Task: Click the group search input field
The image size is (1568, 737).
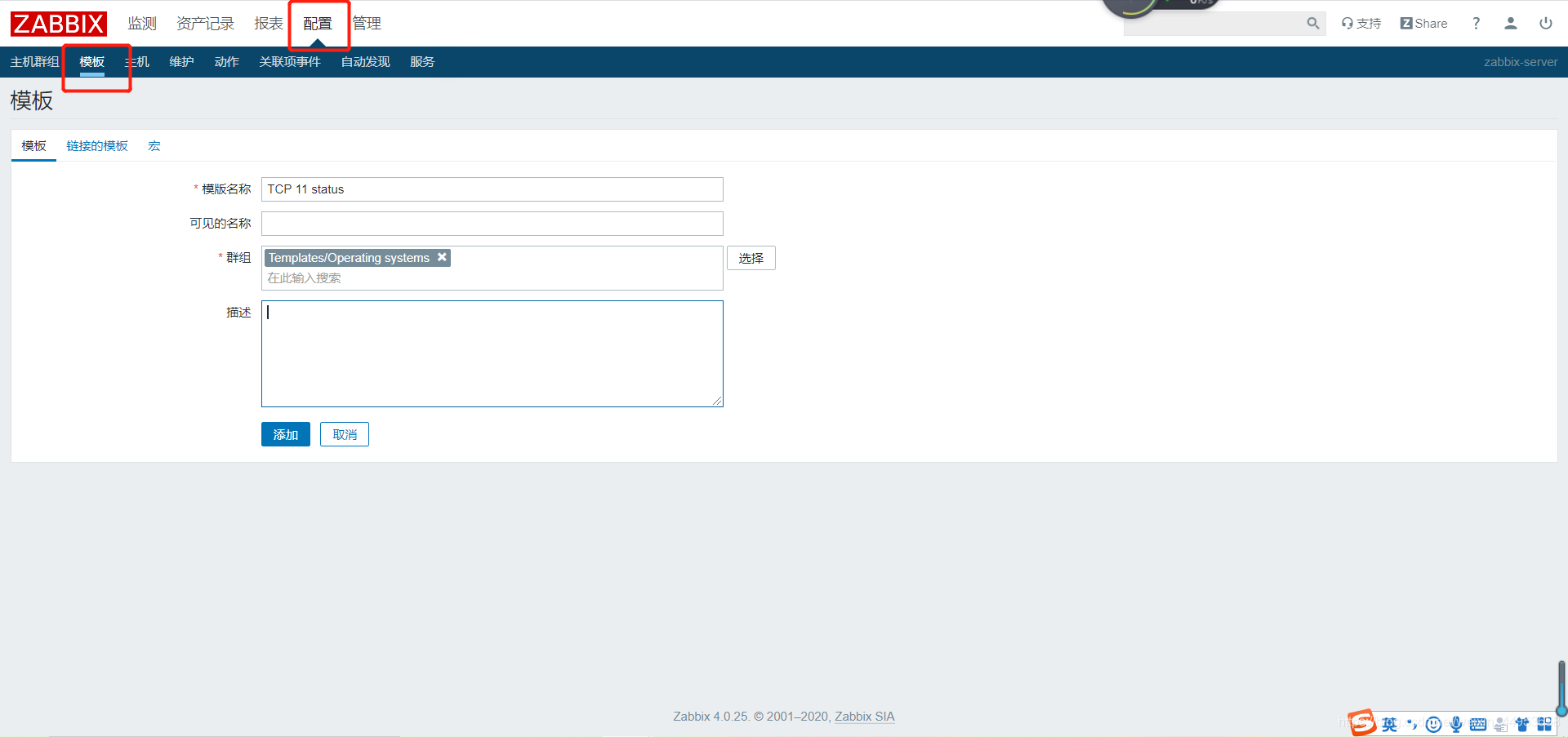Action: (492, 278)
